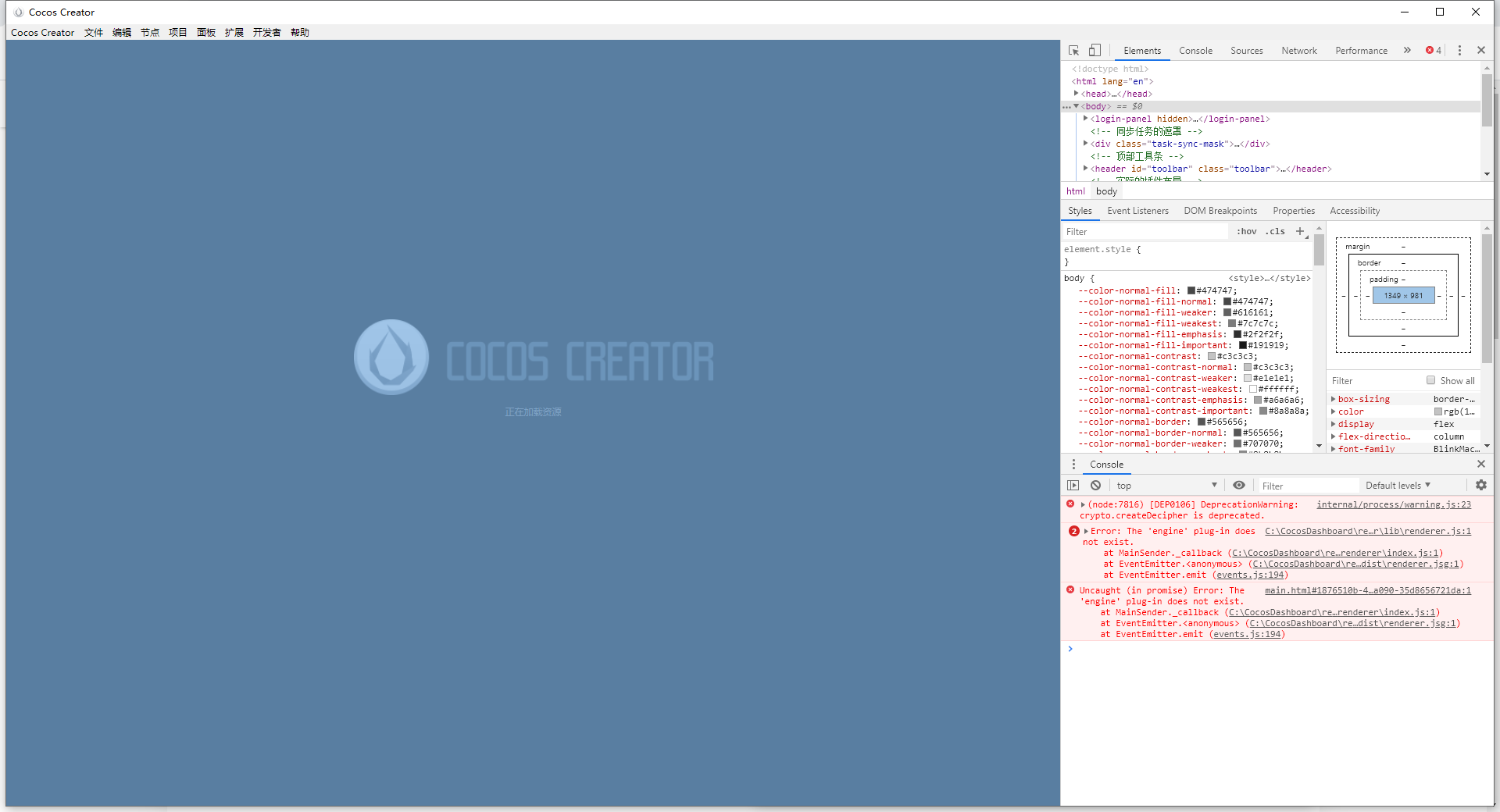The width and height of the screenshot is (1500, 812).
Task: Close the DevTools panel
Action: click(x=1481, y=50)
